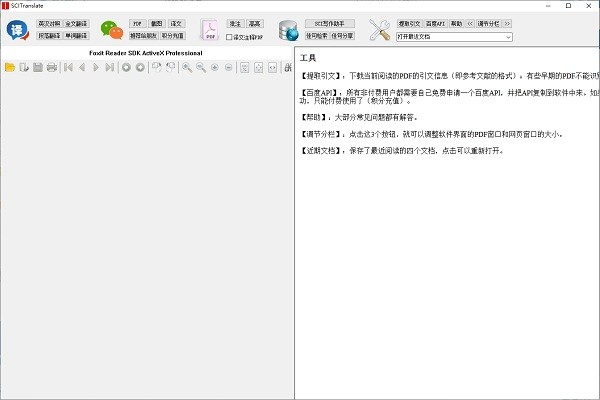Click the wrench and screwdriver tools icon
Viewport: 600px width, 400px height.
380,29
